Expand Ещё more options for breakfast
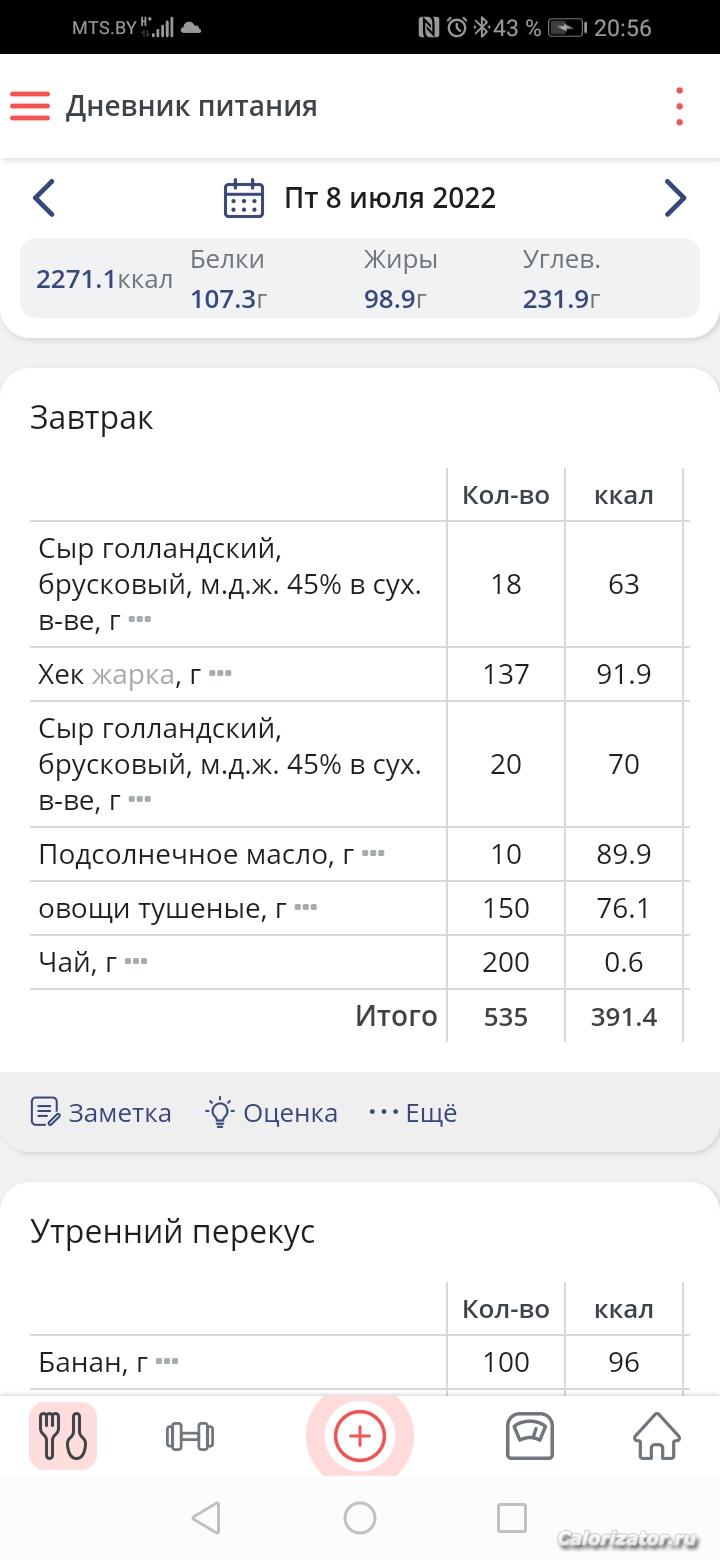Screen dimensions: 720x1560 [x=413, y=1112]
